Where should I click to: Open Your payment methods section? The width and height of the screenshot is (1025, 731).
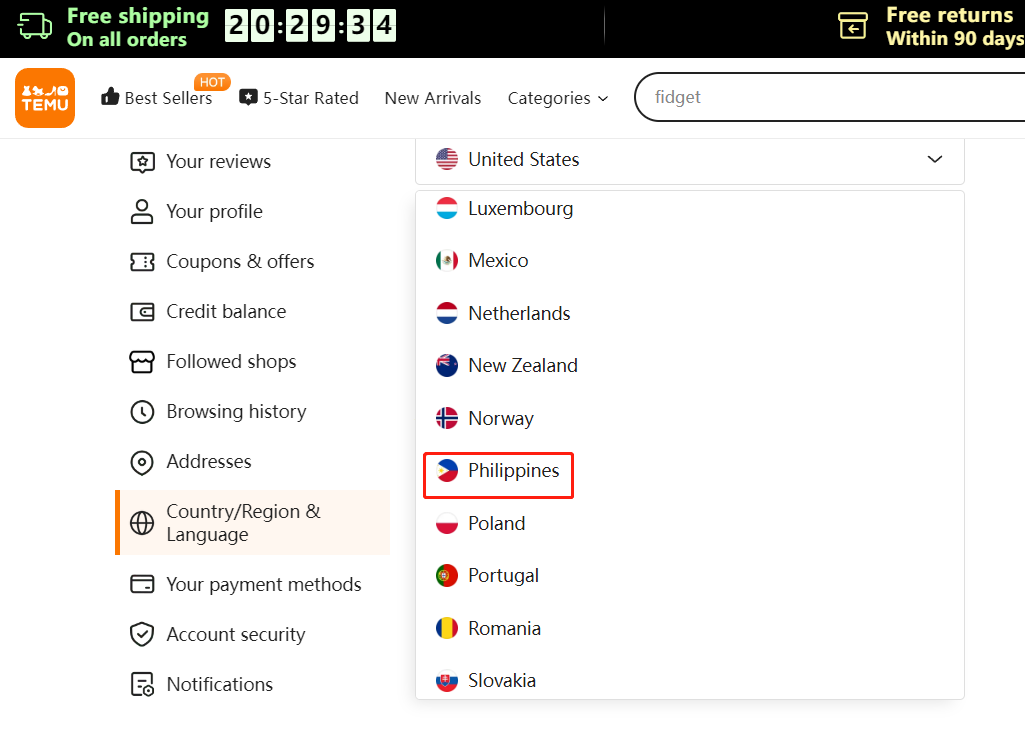[x=263, y=584]
